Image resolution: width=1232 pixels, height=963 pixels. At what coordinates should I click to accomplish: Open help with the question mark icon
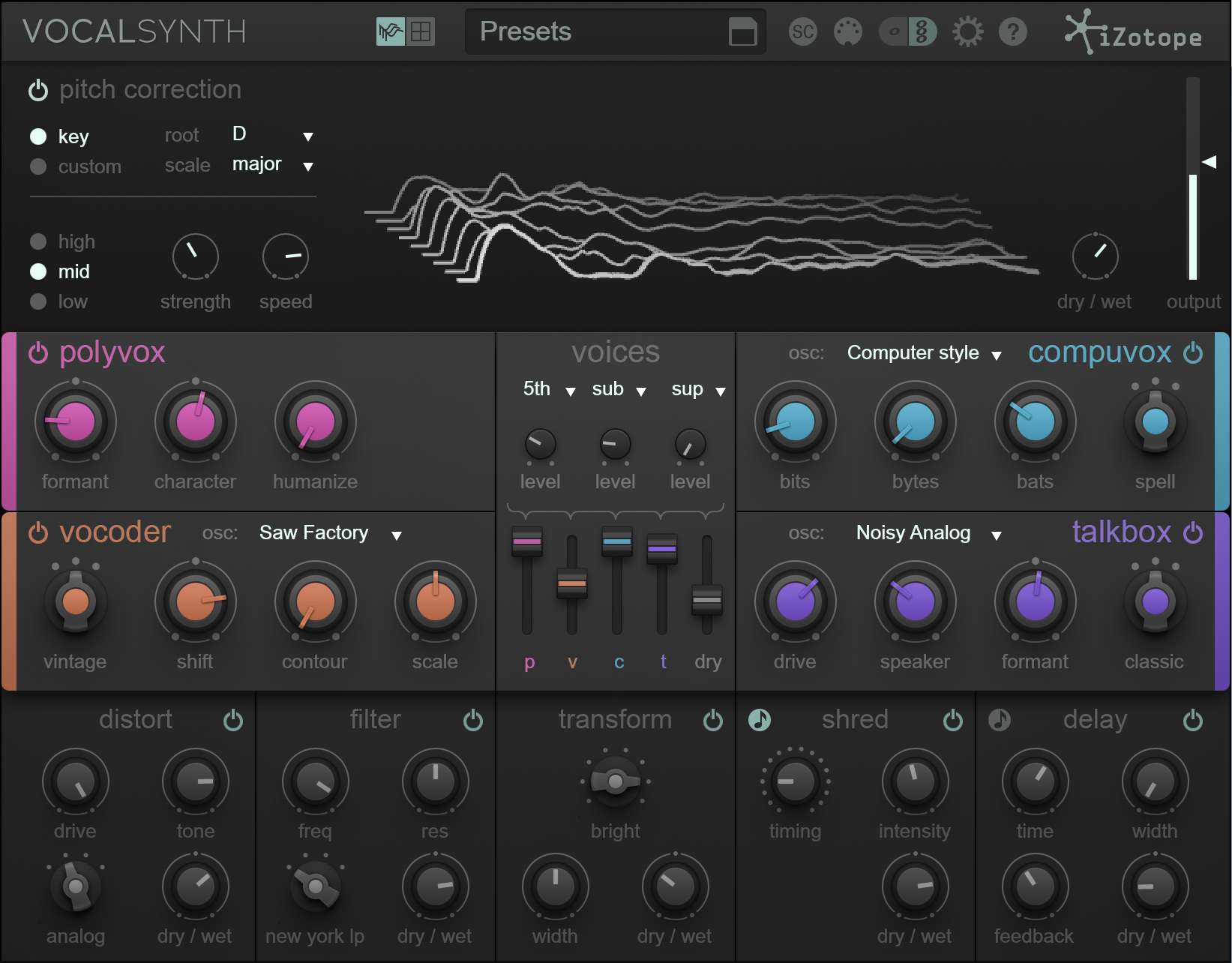click(1012, 31)
